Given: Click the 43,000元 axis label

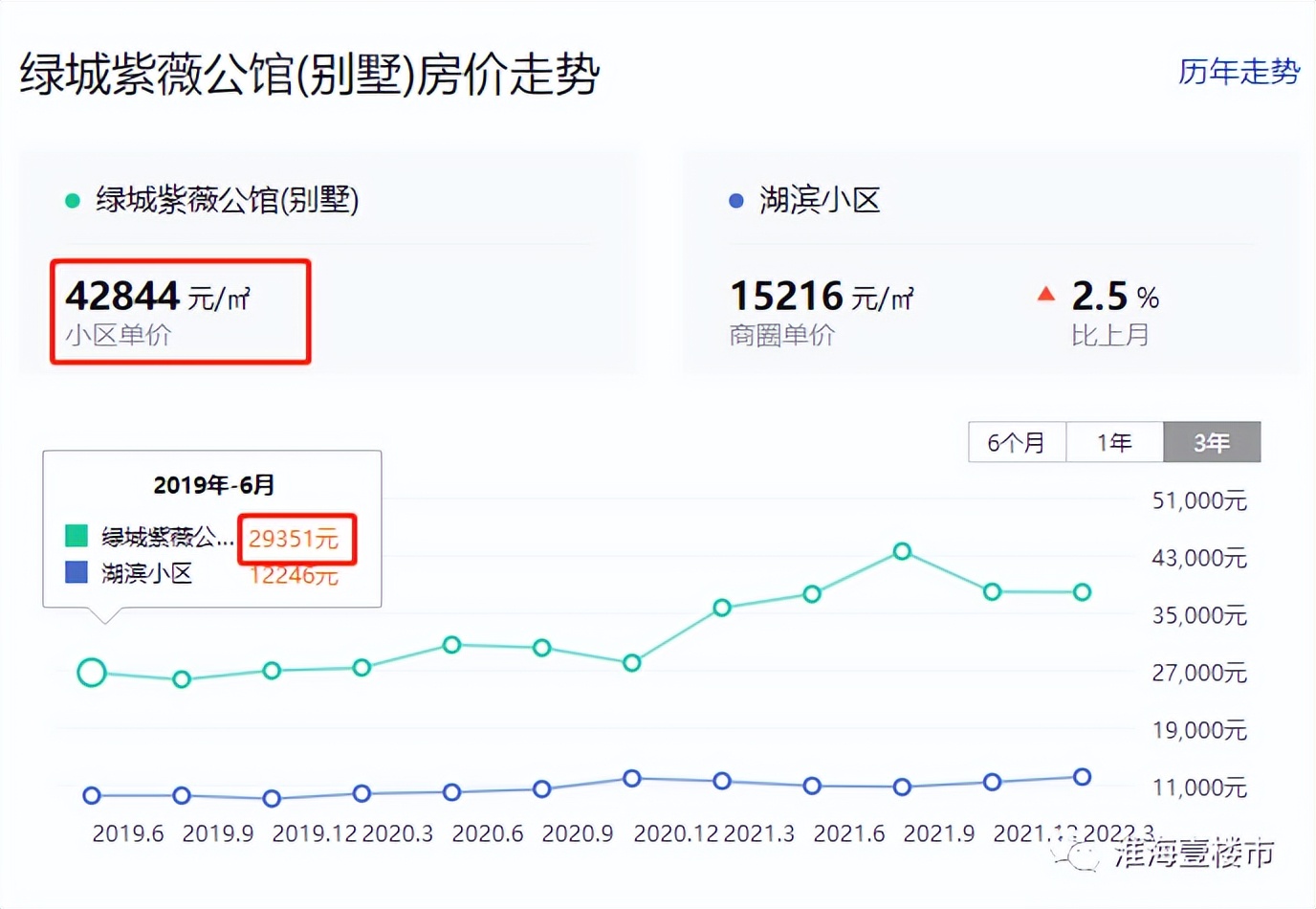Looking at the screenshot, I should click(x=1199, y=558).
